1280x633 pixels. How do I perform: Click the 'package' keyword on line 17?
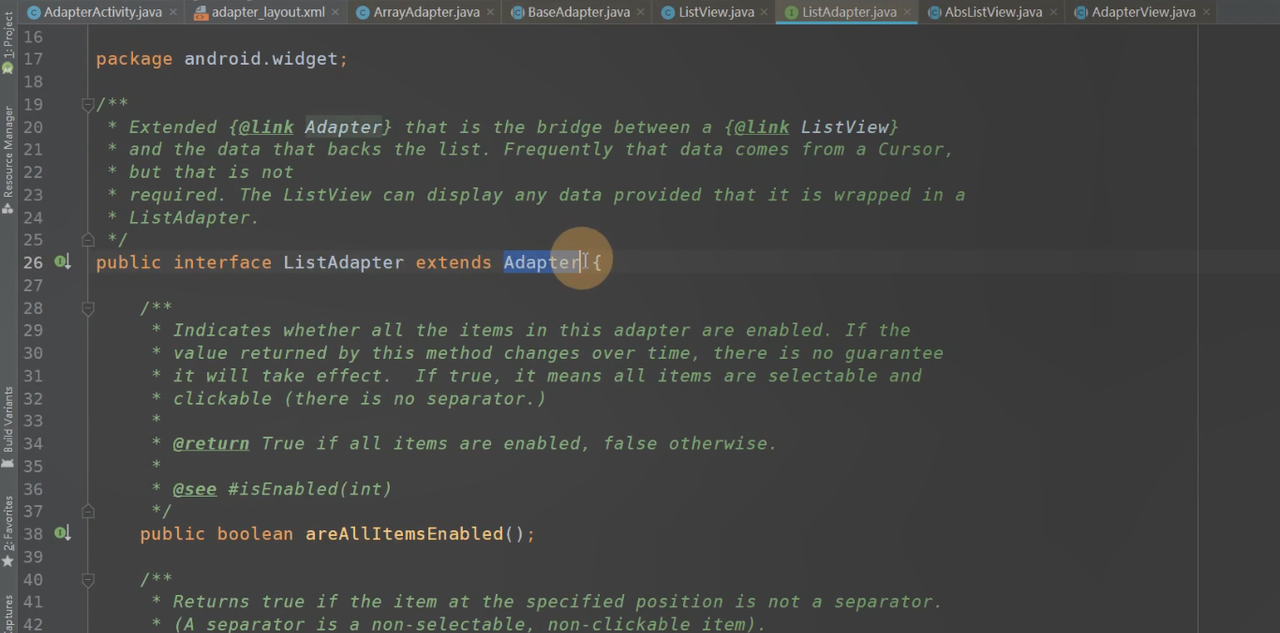pyautogui.click(x=134, y=59)
